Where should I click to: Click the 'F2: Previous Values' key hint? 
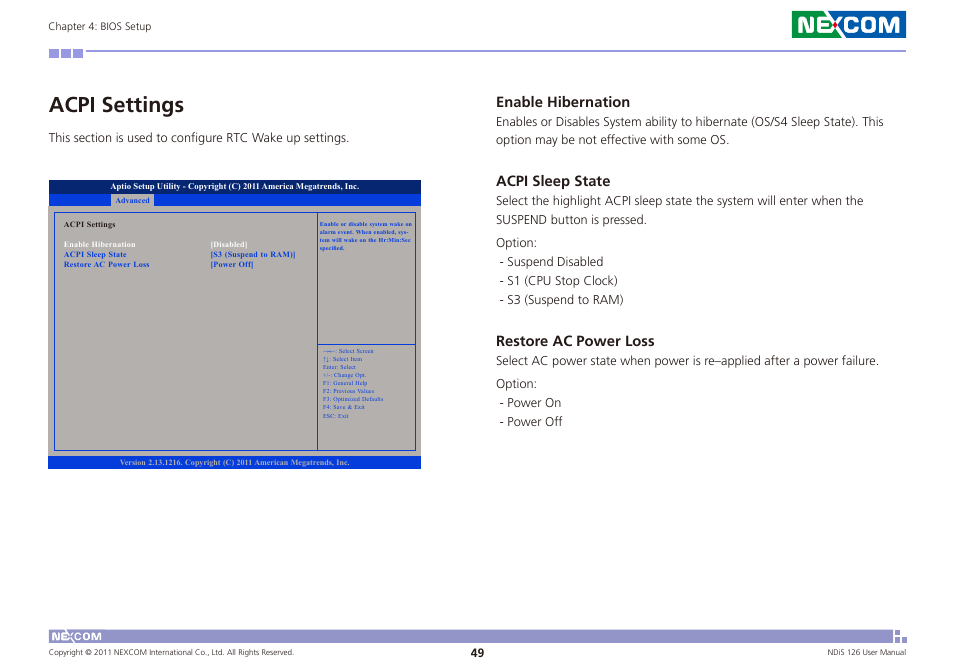point(349,391)
